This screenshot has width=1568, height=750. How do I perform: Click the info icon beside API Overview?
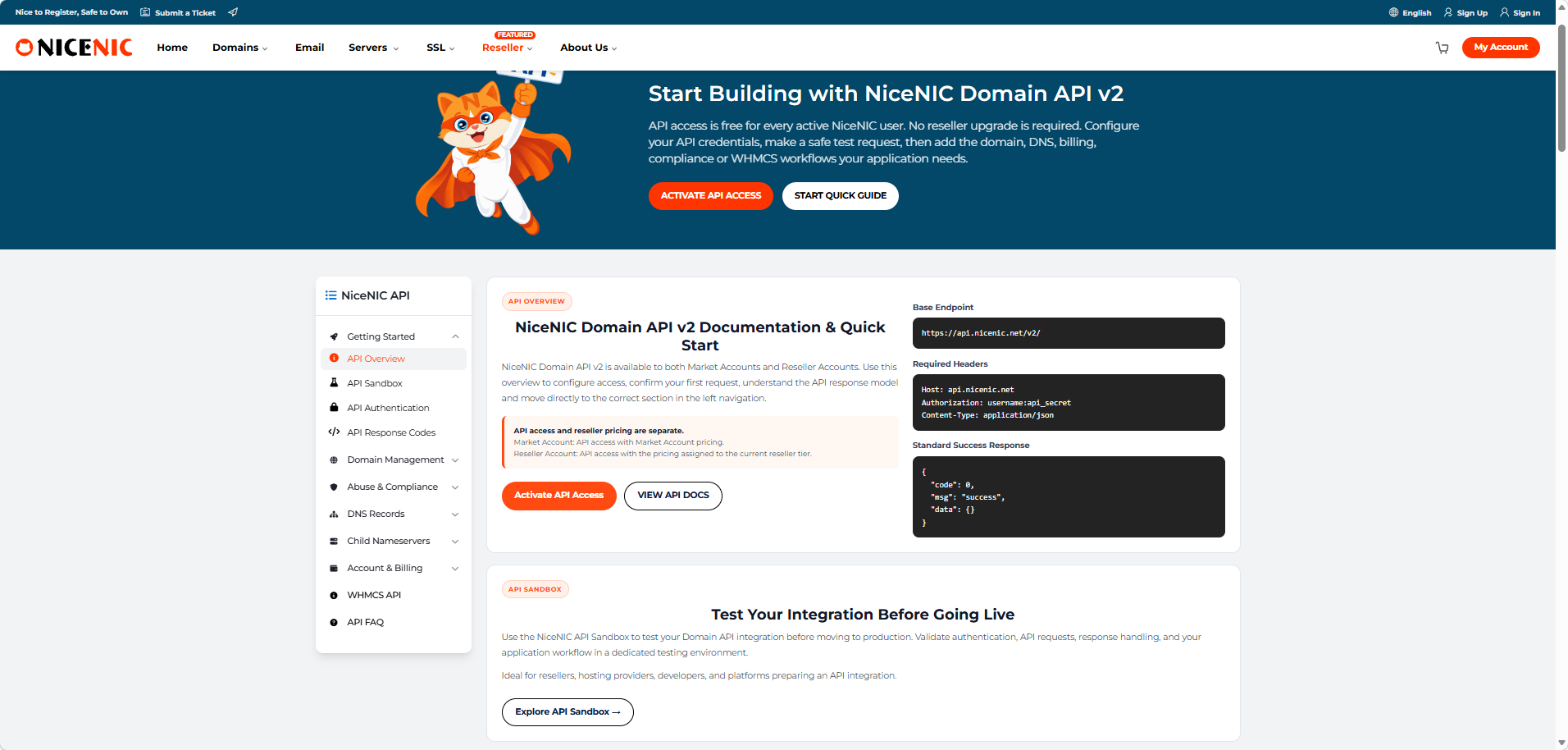tap(334, 359)
